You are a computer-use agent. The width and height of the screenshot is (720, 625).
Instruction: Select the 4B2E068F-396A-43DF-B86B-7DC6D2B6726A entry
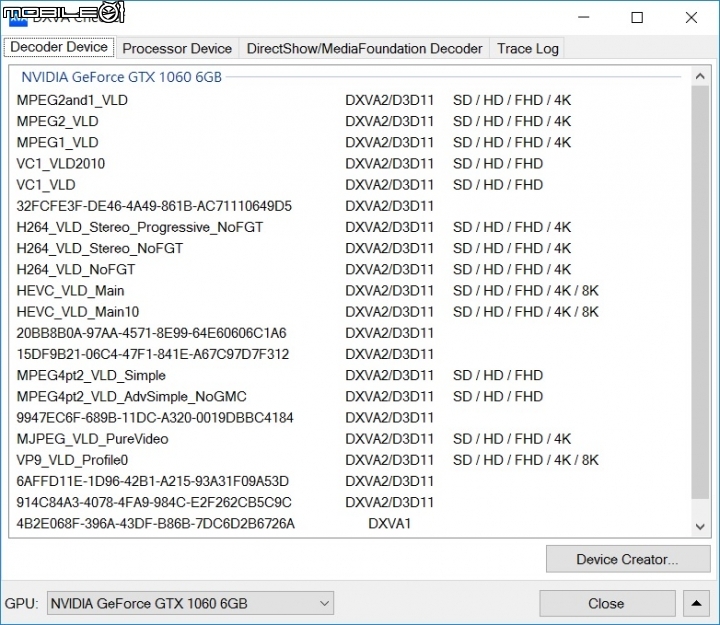[x=349, y=524]
